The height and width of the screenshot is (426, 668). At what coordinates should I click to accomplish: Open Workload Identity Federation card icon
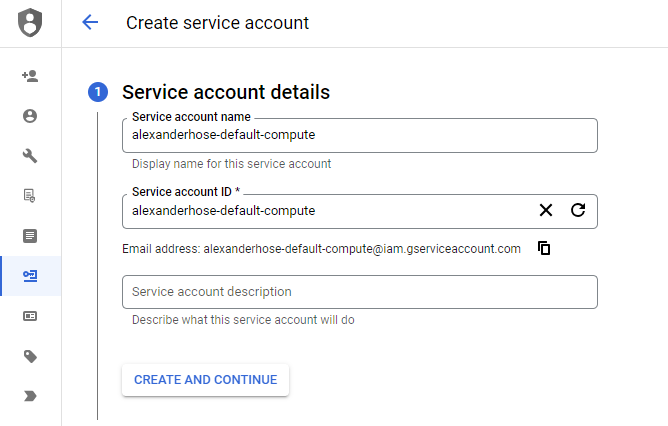[30, 316]
